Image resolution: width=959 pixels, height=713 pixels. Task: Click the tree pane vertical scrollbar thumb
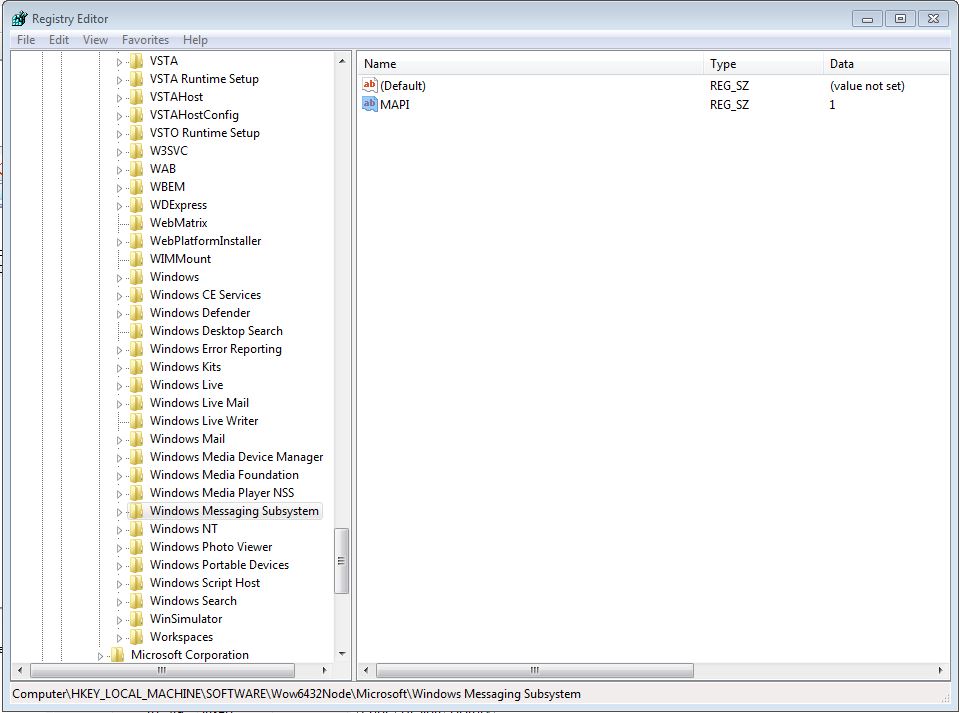pyautogui.click(x=342, y=561)
